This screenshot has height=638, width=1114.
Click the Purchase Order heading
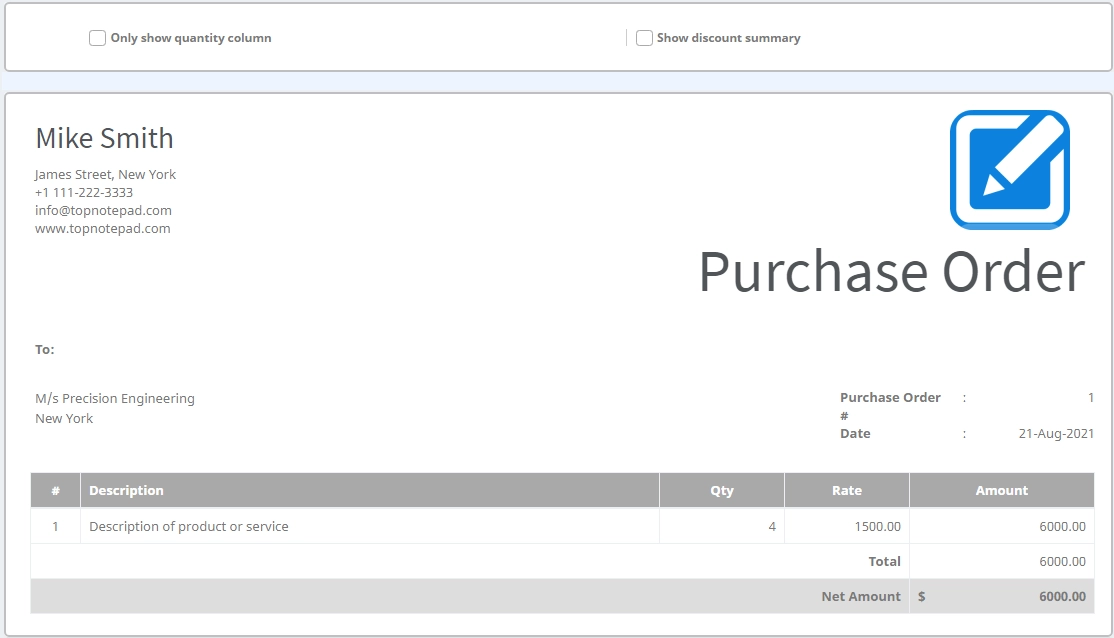pos(892,271)
